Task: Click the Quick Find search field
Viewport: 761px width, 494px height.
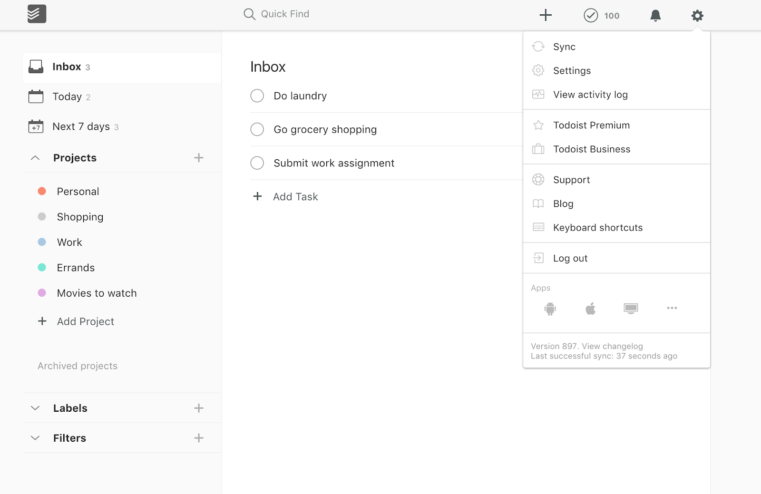Action: pos(285,14)
